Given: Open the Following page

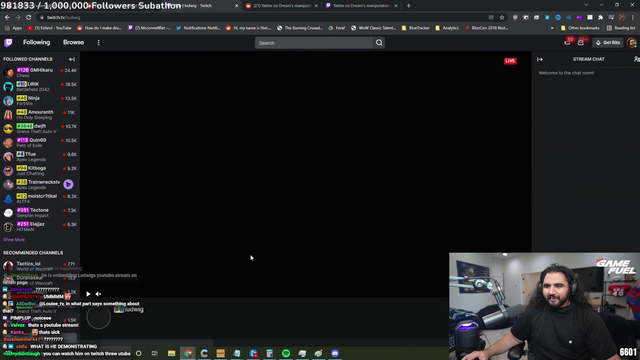Looking at the screenshot, I should 36,42.
